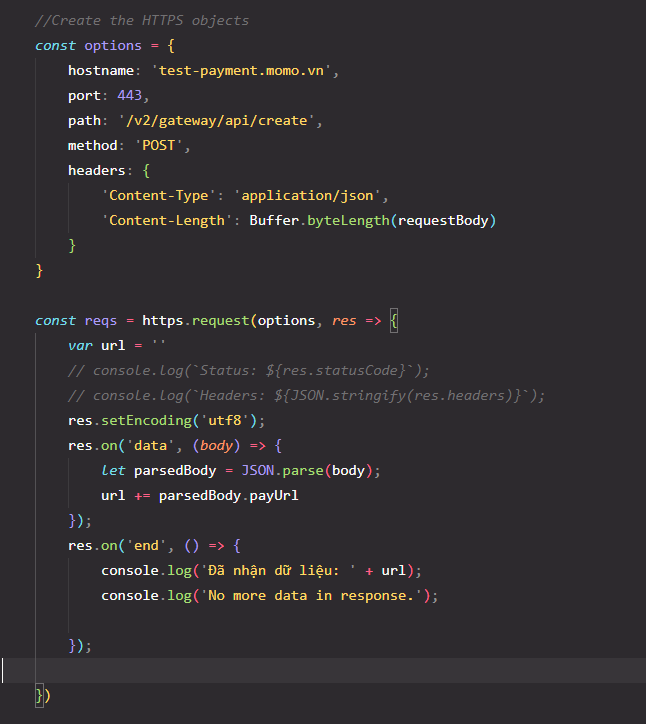Click the 'options' variable in const declaration
The image size is (646, 724).
113,46
